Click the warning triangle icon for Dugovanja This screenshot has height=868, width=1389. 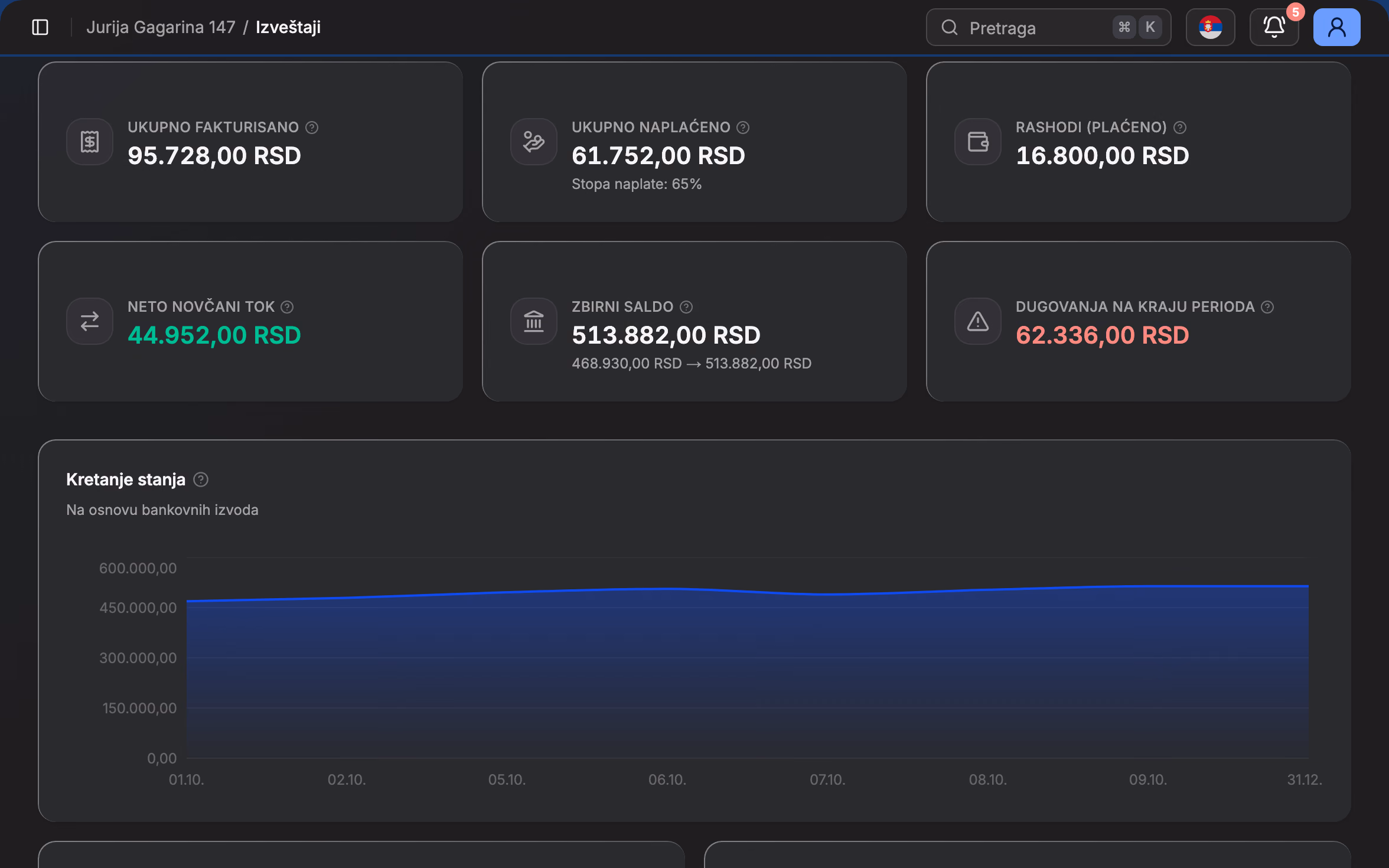tap(978, 321)
